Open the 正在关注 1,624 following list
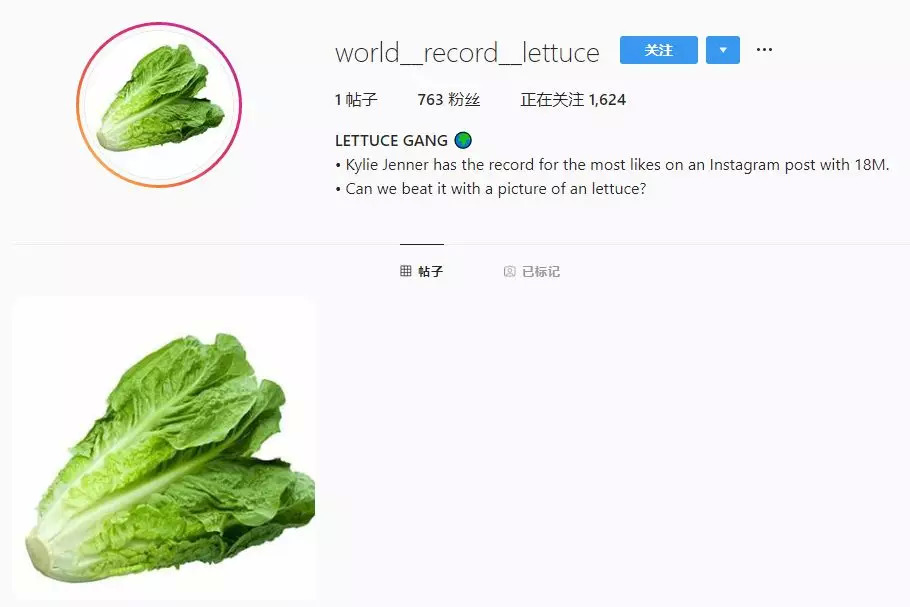 point(573,100)
